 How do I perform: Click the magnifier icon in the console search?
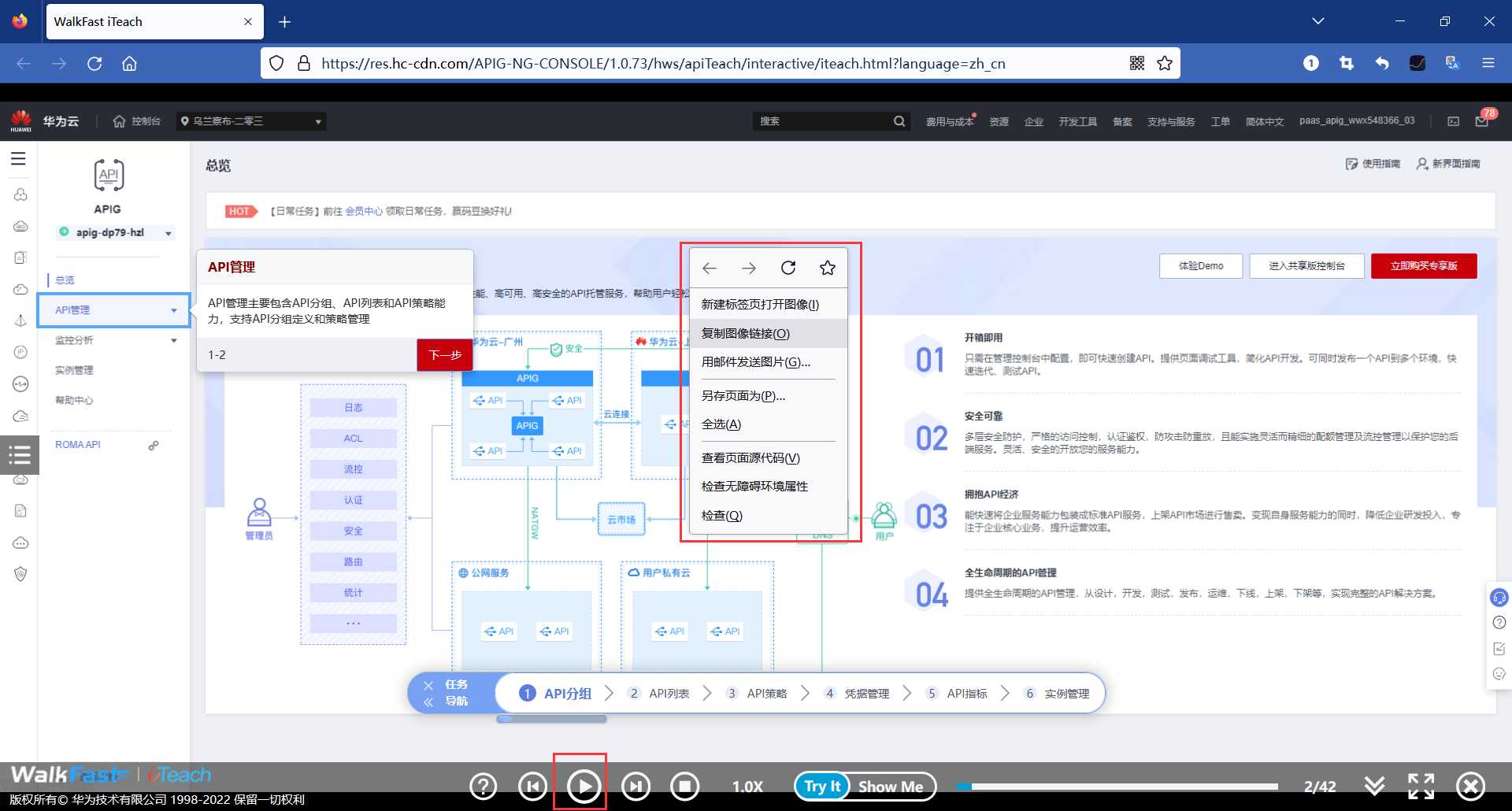point(899,121)
